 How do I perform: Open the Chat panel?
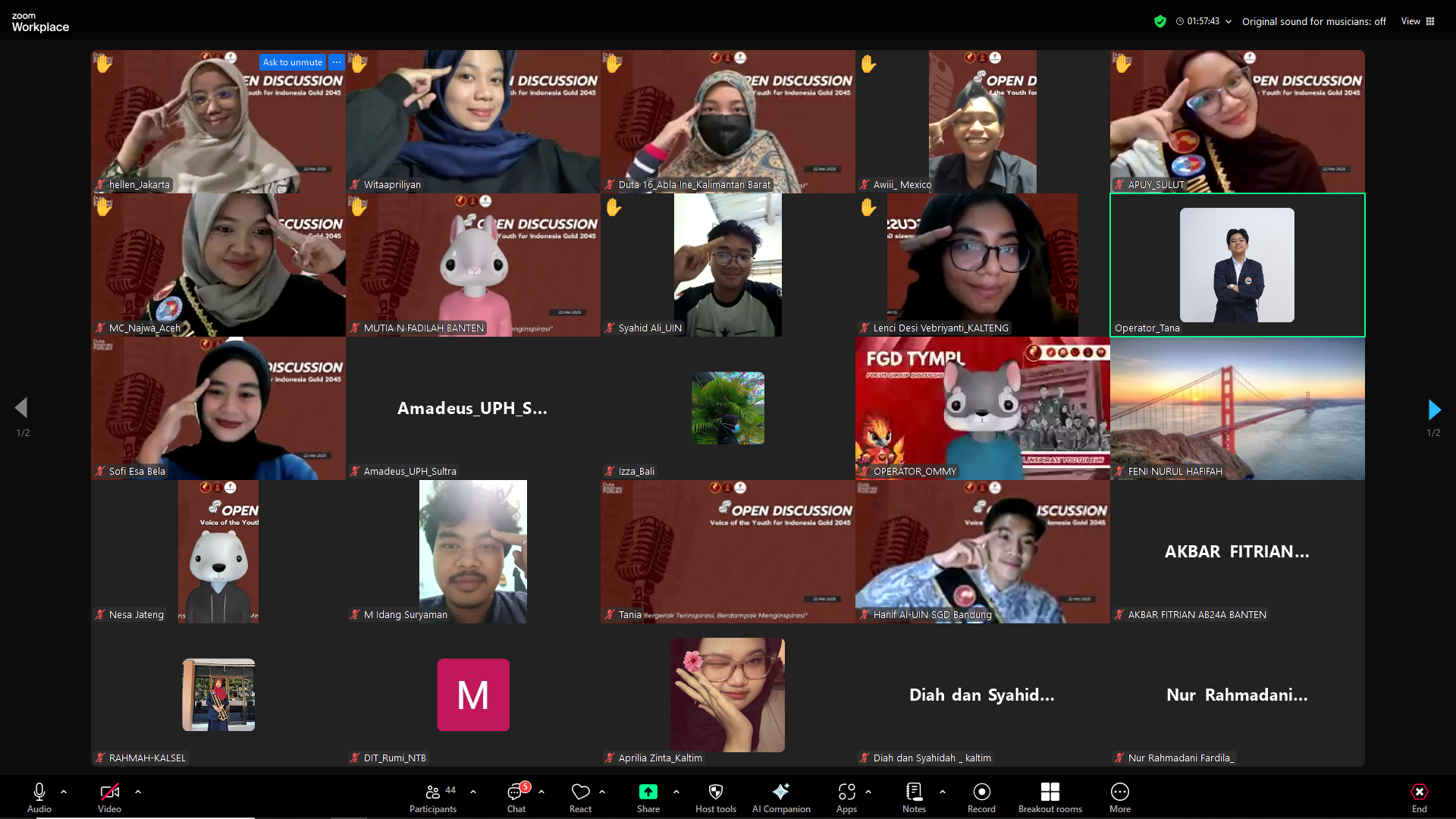coord(516,792)
